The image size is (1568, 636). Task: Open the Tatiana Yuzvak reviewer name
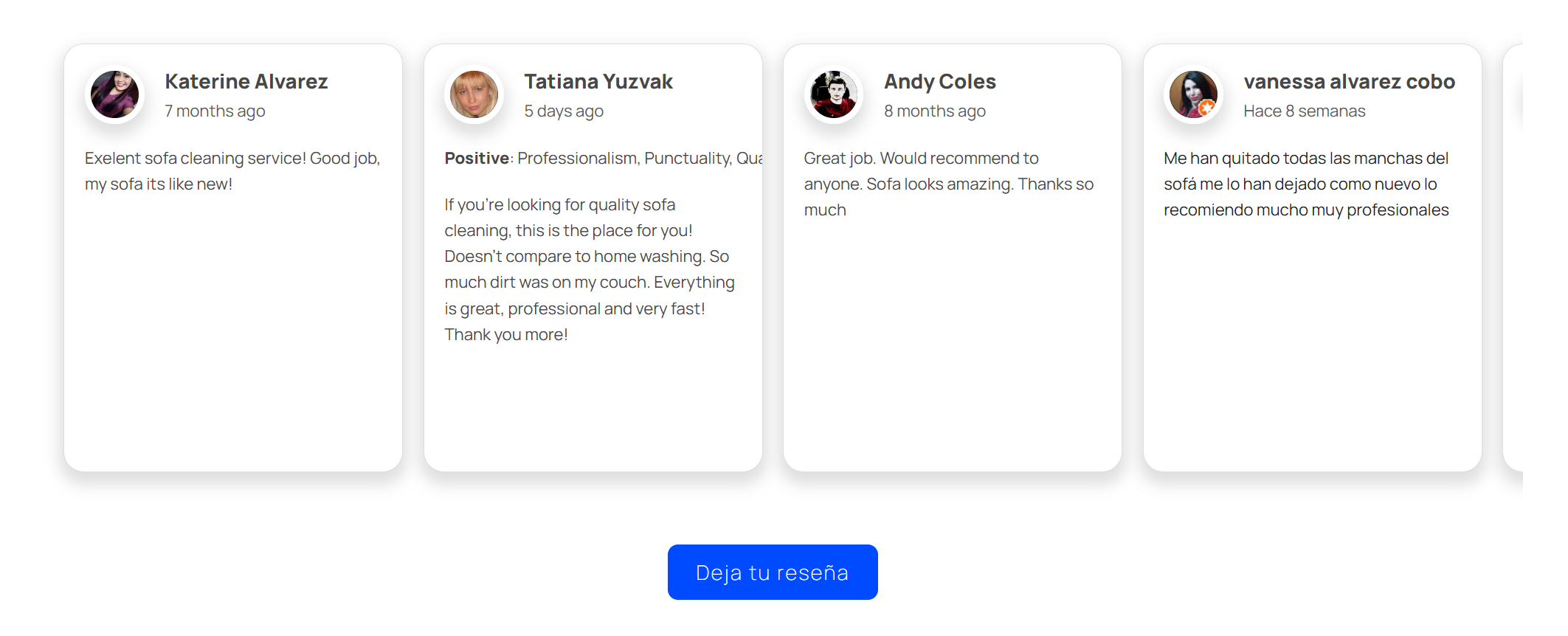click(x=598, y=81)
